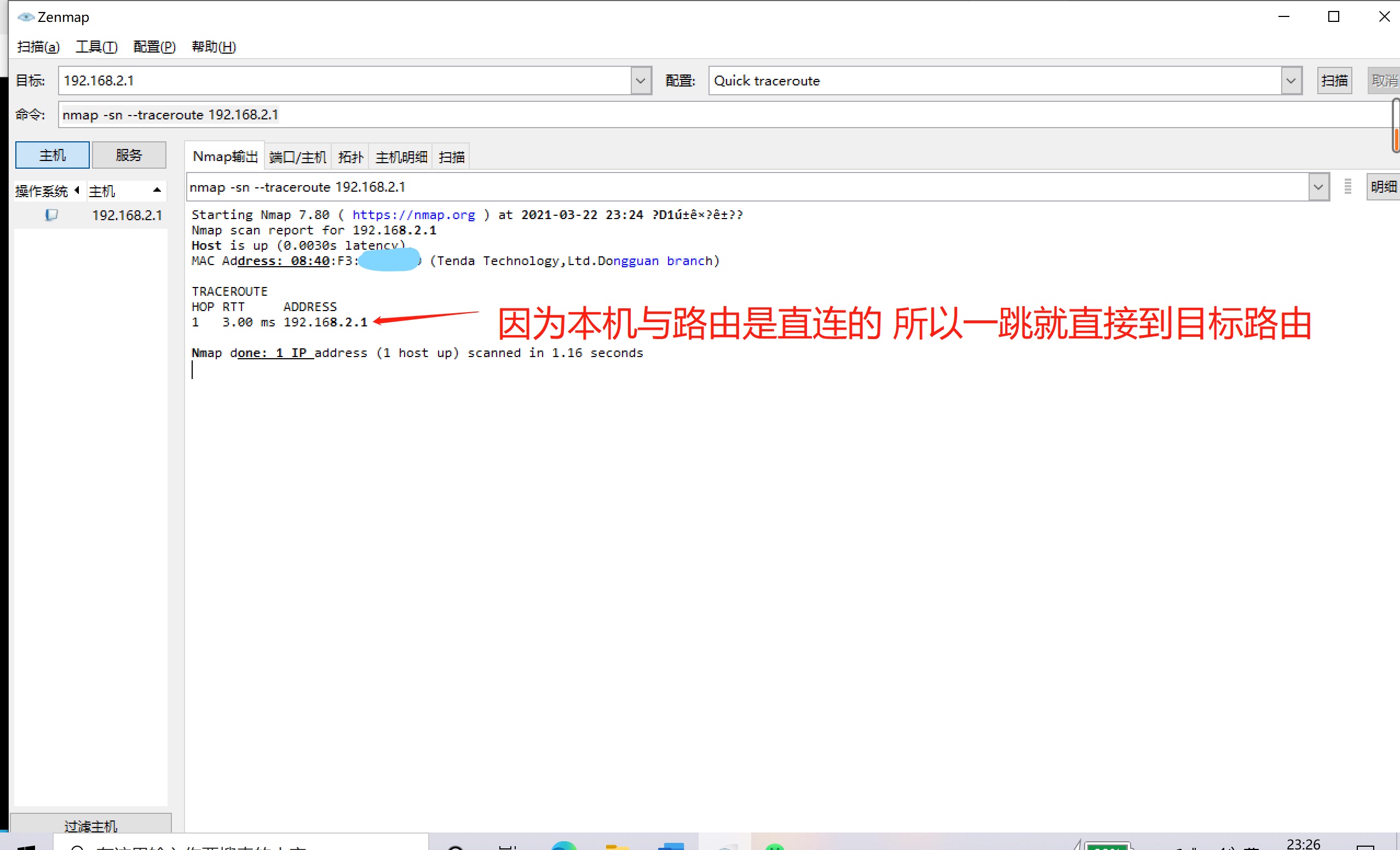Viewport: 1400px width, 850px height.
Task: Click the output options lines icon
Action: click(x=1348, y=186)
